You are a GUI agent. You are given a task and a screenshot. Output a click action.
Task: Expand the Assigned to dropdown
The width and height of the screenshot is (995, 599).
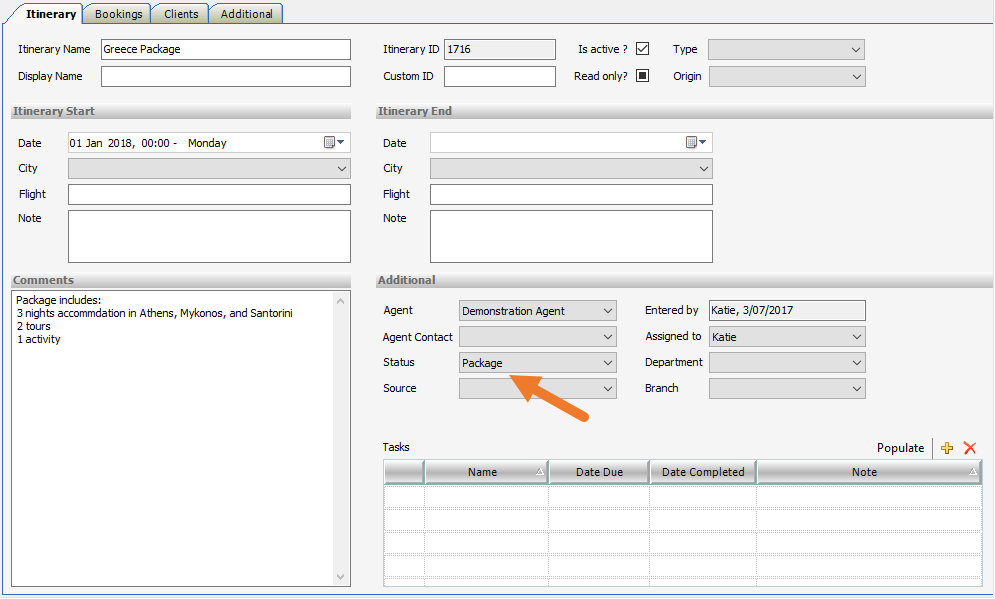tap(856, 337)
